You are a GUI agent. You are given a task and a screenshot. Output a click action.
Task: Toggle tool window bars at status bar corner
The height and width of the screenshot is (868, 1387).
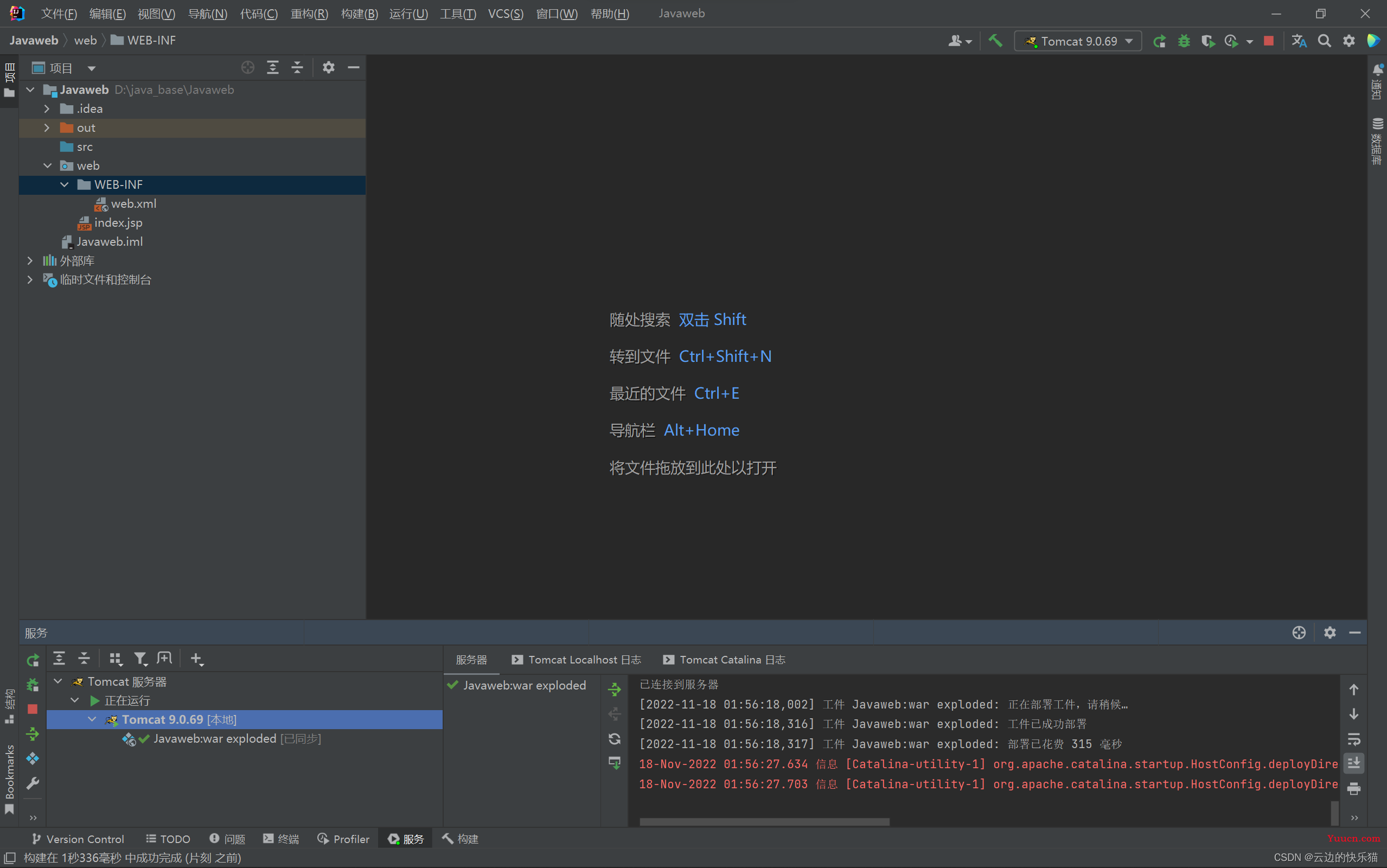click(10, 858)
